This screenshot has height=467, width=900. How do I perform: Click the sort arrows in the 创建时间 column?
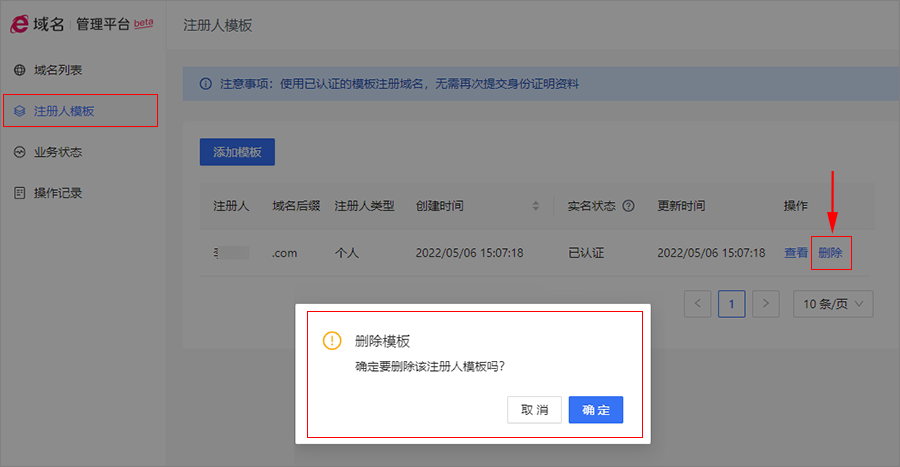point(536,206)
